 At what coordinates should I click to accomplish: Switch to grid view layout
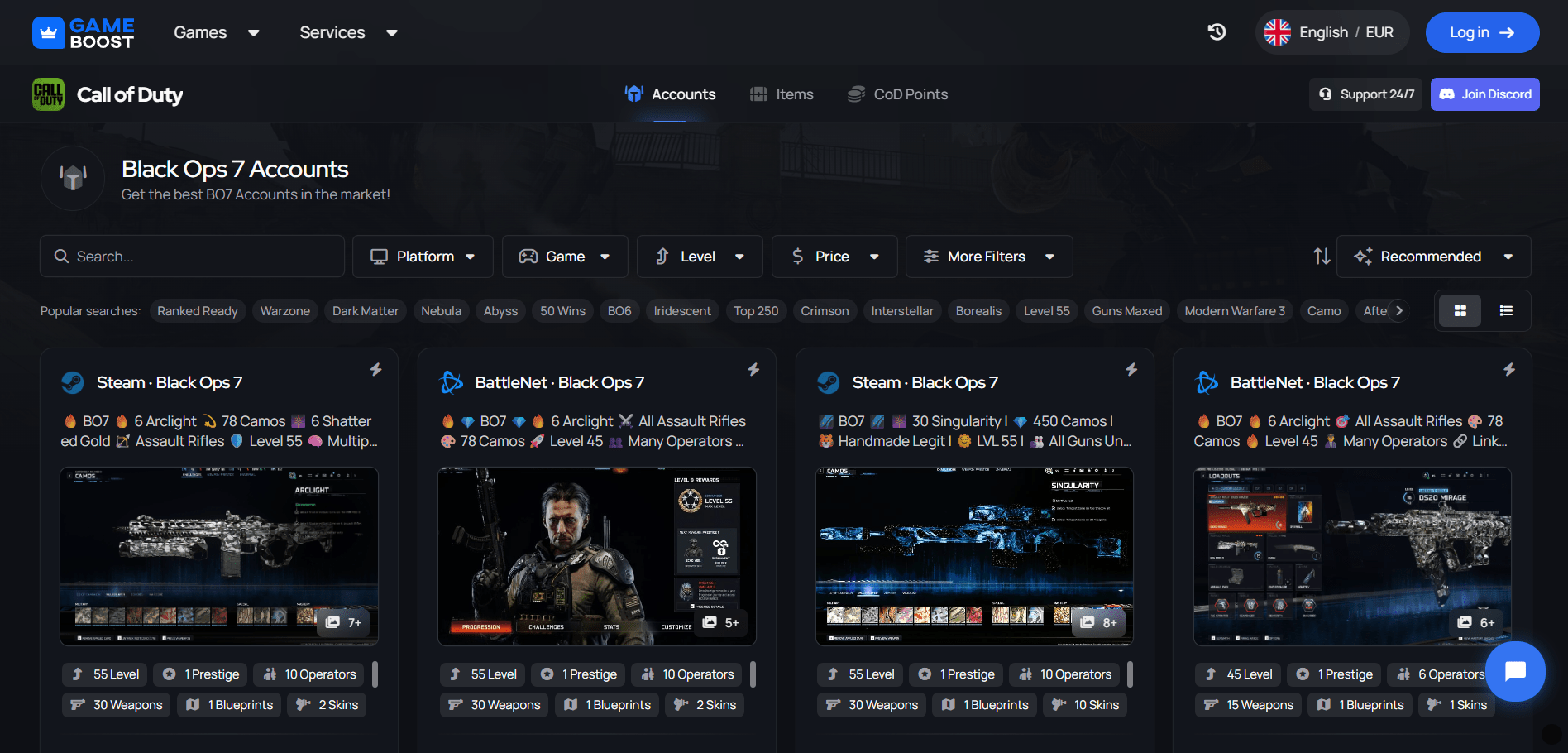(1460, 311)
